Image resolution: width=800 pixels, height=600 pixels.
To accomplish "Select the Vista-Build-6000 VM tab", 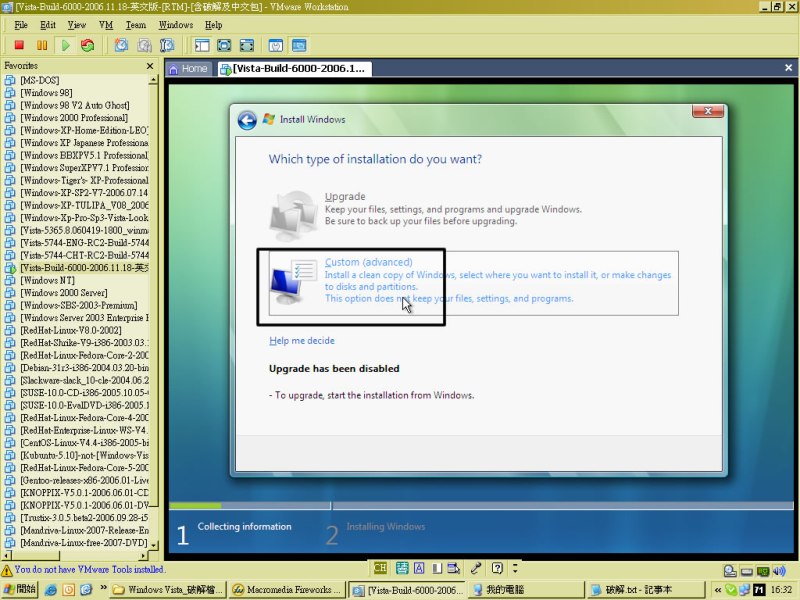I will click(293, 69).
